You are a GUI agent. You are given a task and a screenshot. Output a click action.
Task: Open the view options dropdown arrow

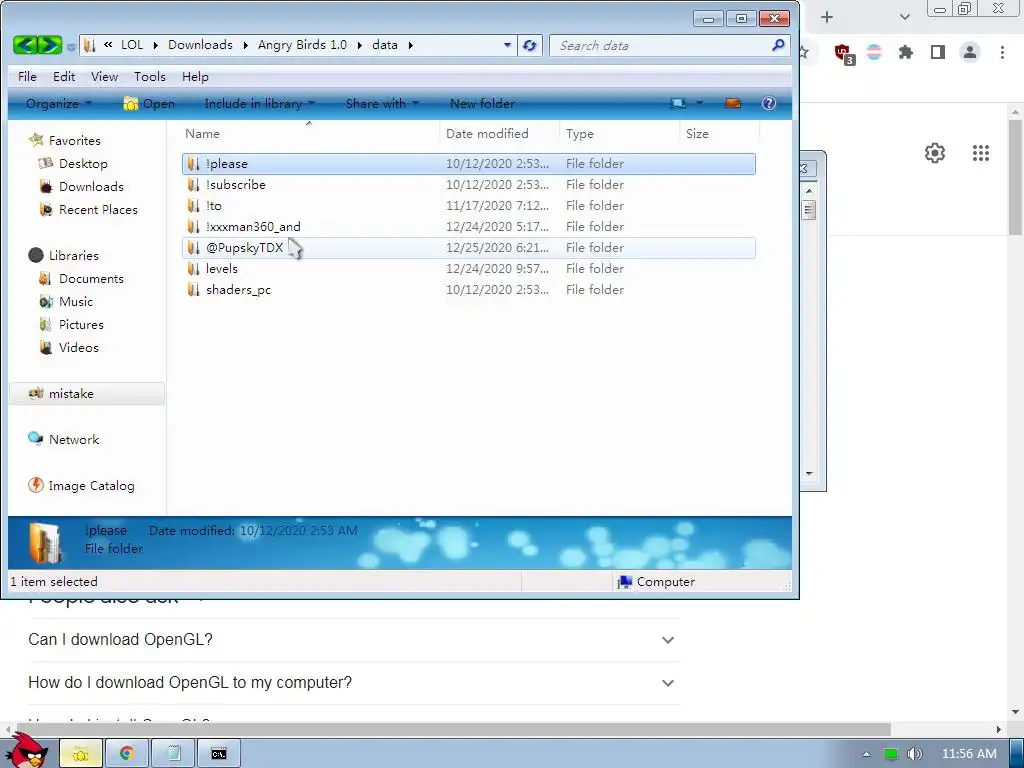pyautogui.click(x=699, y=103)
